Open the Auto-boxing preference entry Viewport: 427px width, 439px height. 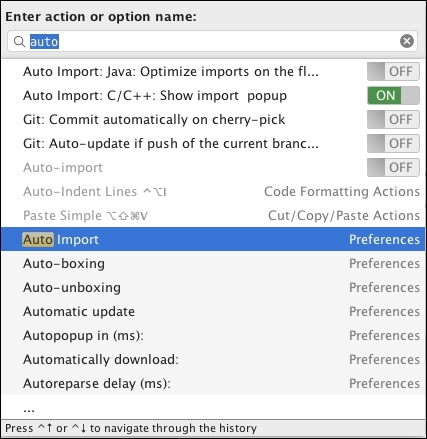pyautogui.click(x=213, y=263)
